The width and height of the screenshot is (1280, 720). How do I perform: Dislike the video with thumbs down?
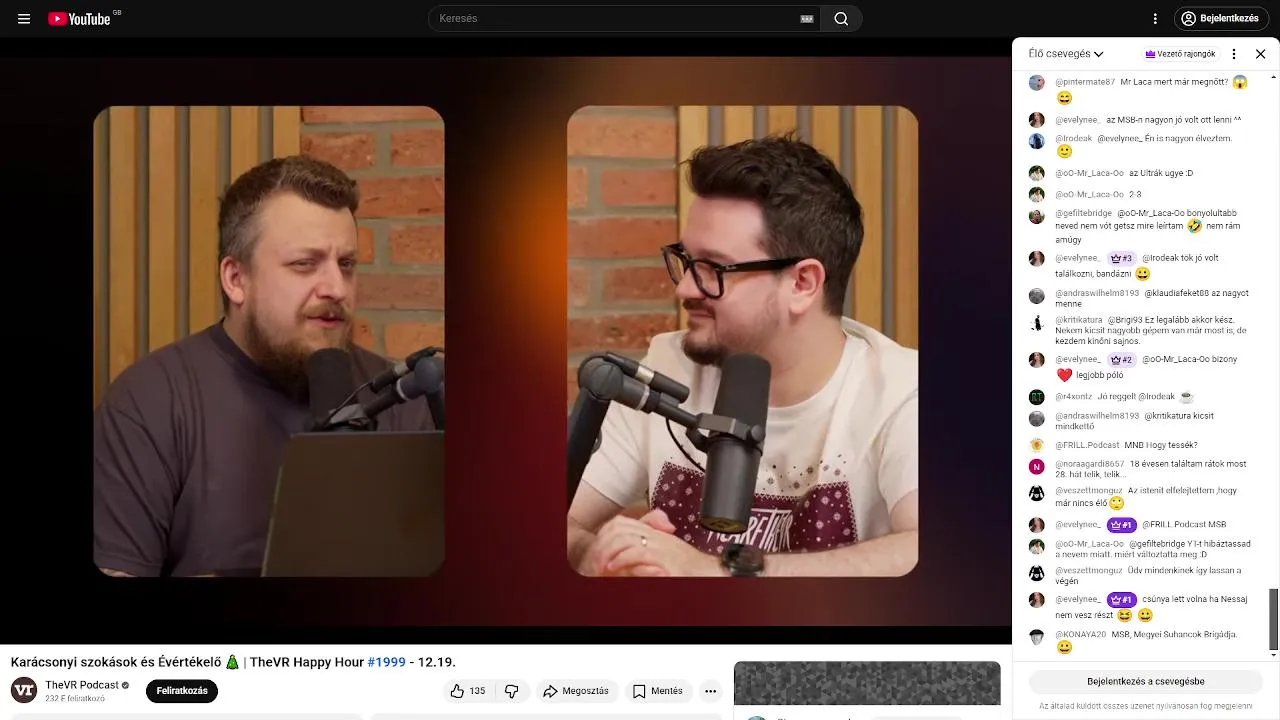(511, 691)
